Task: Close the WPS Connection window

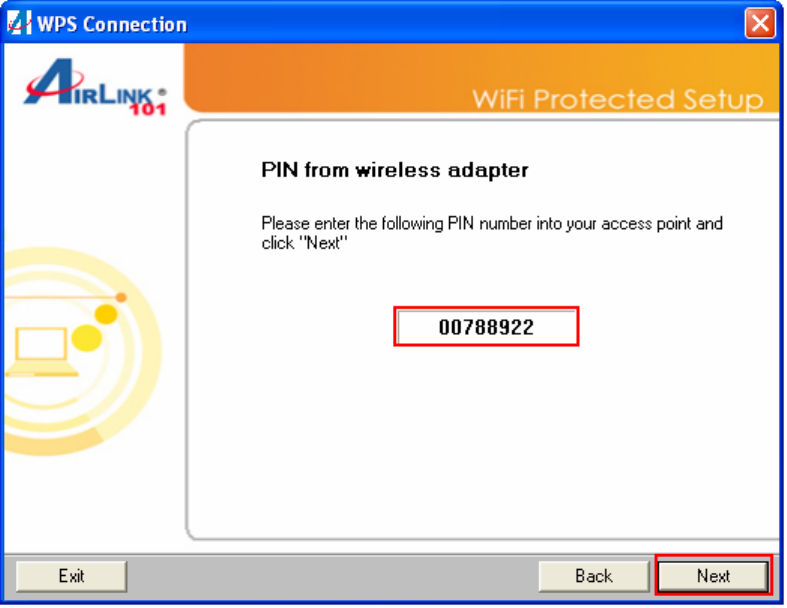Action: (761, 23)
